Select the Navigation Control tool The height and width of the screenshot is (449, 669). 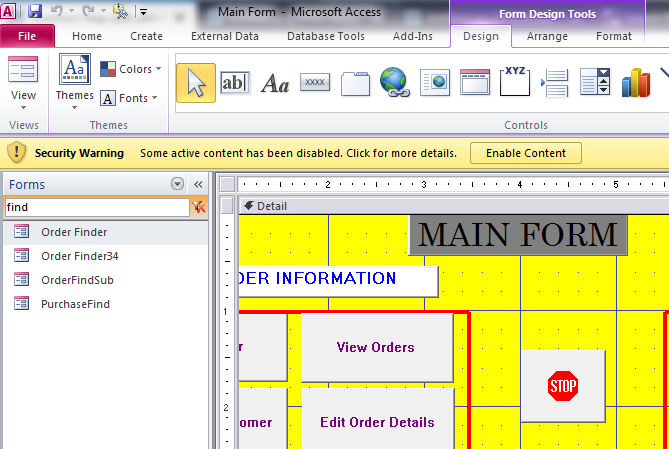pos(475,82)
